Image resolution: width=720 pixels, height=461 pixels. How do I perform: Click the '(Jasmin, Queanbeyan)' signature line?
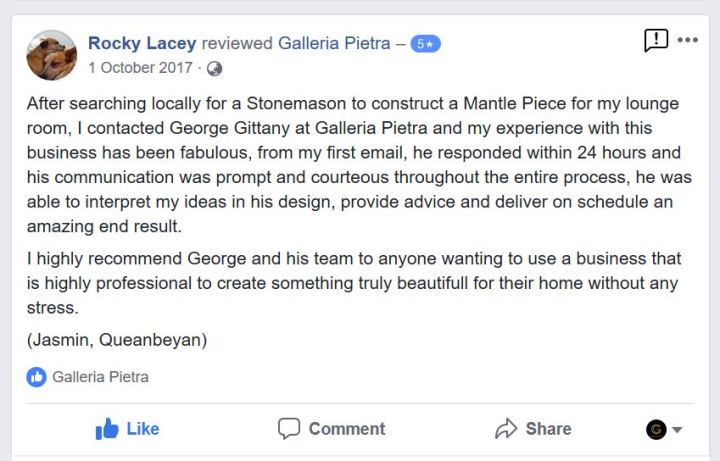pos(117,340)
